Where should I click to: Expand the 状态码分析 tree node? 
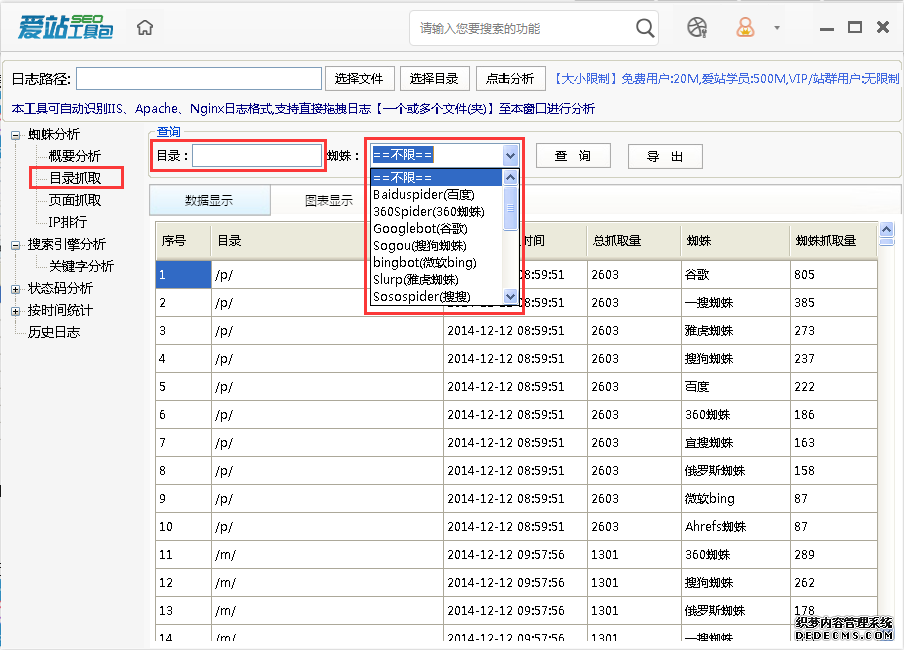coord(16,289)
